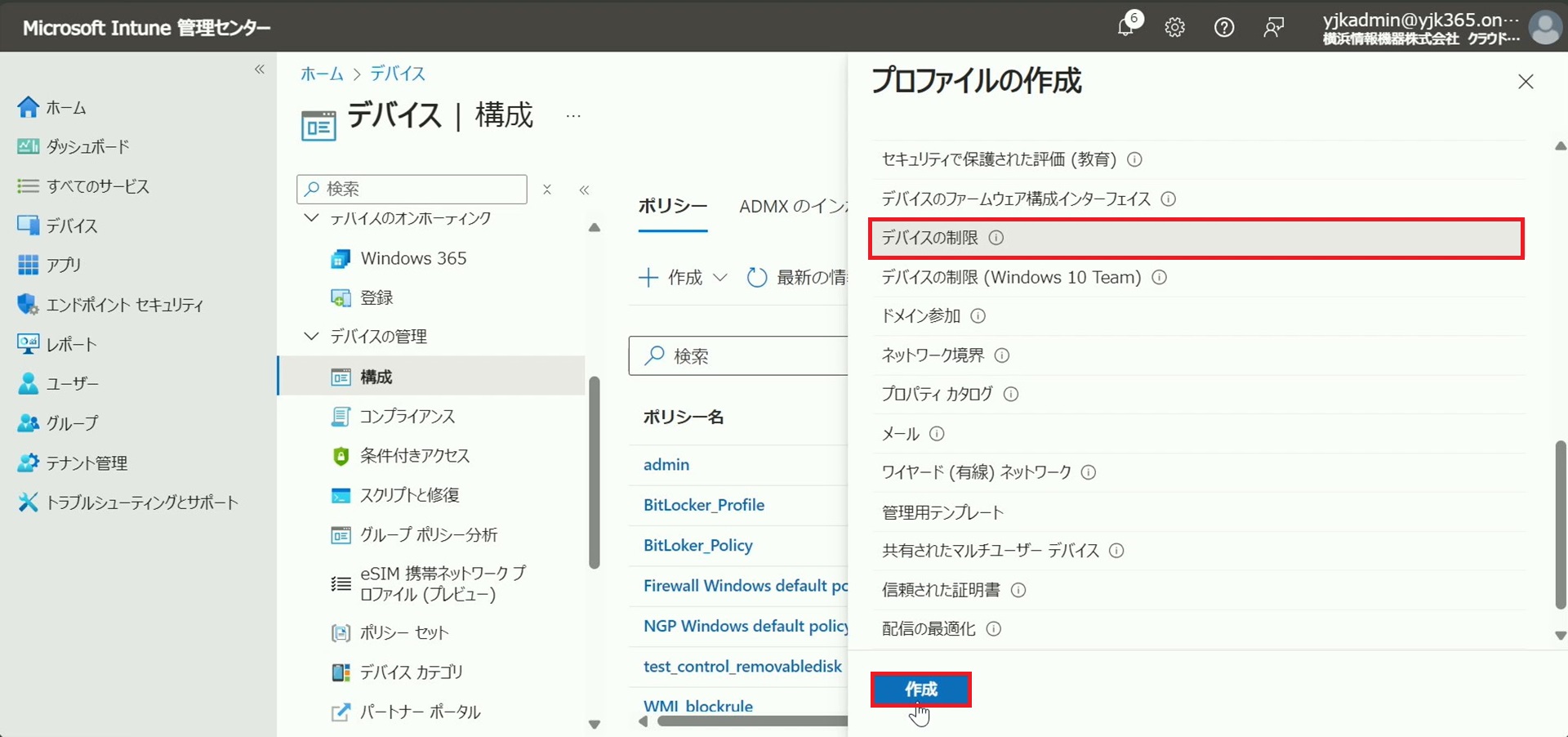Open テナント管理 in left navigation
This screenshot has width=1568, height=737.
(73, 462)
